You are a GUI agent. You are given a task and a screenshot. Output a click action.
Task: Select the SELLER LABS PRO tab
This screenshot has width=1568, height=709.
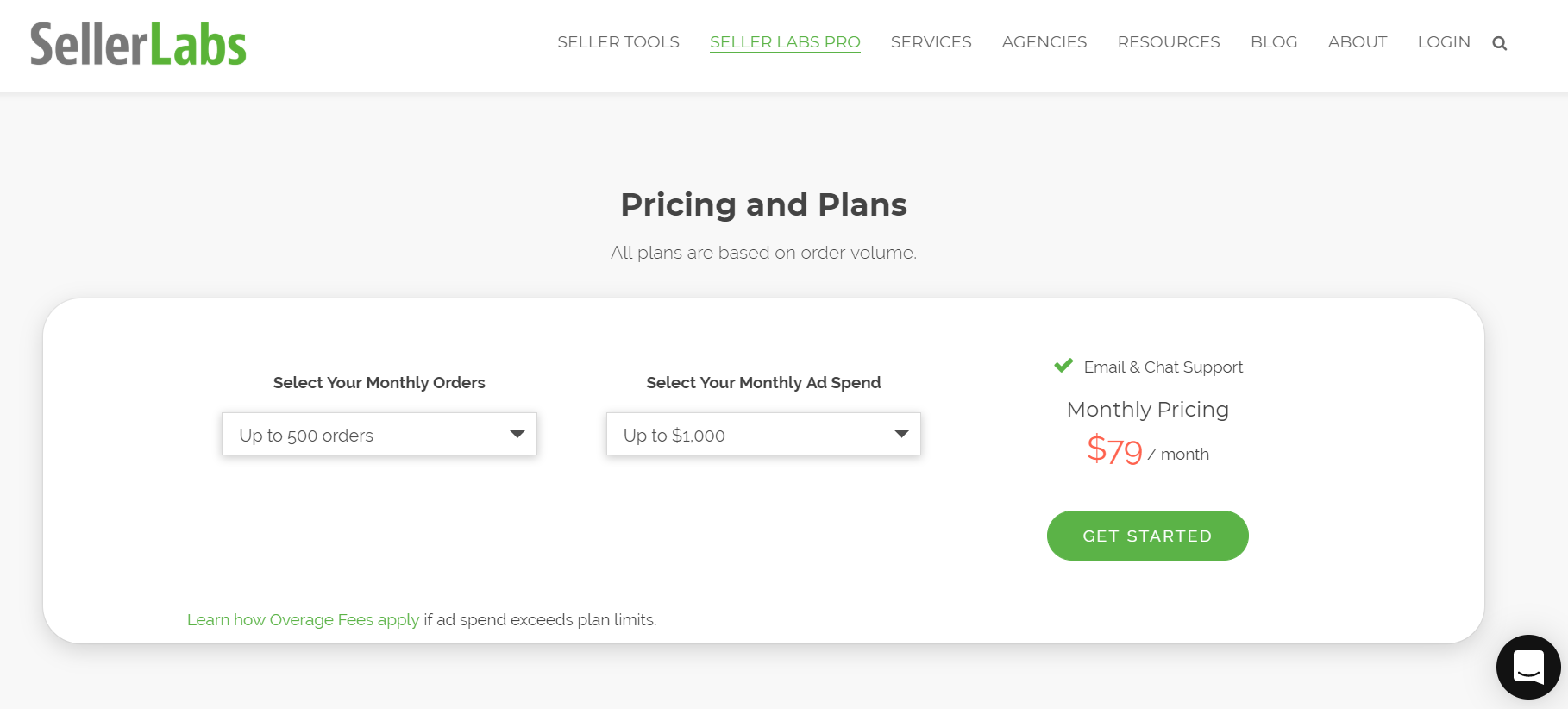coord(784,41)
